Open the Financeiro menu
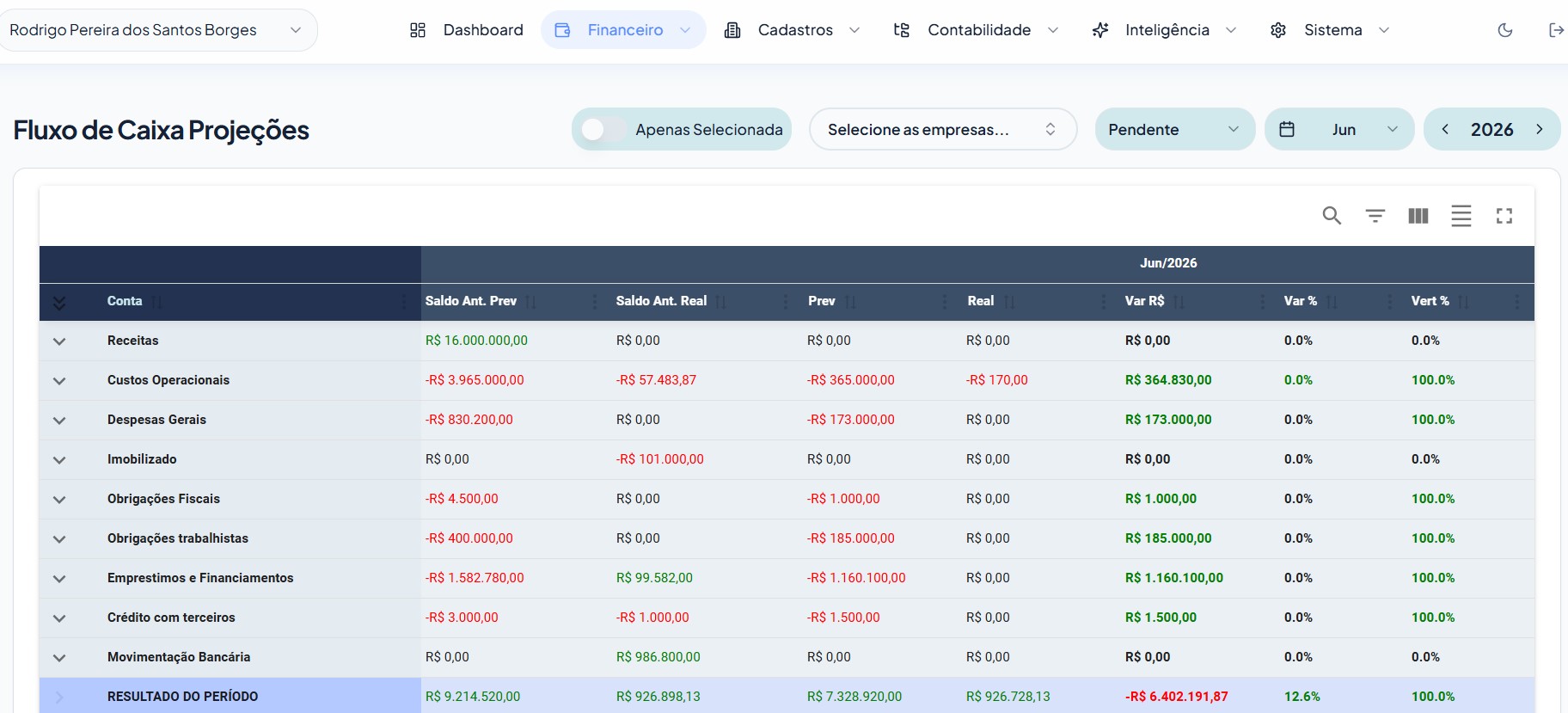The height and width of the screenshot is (713, 1568). tap(623, 30)
